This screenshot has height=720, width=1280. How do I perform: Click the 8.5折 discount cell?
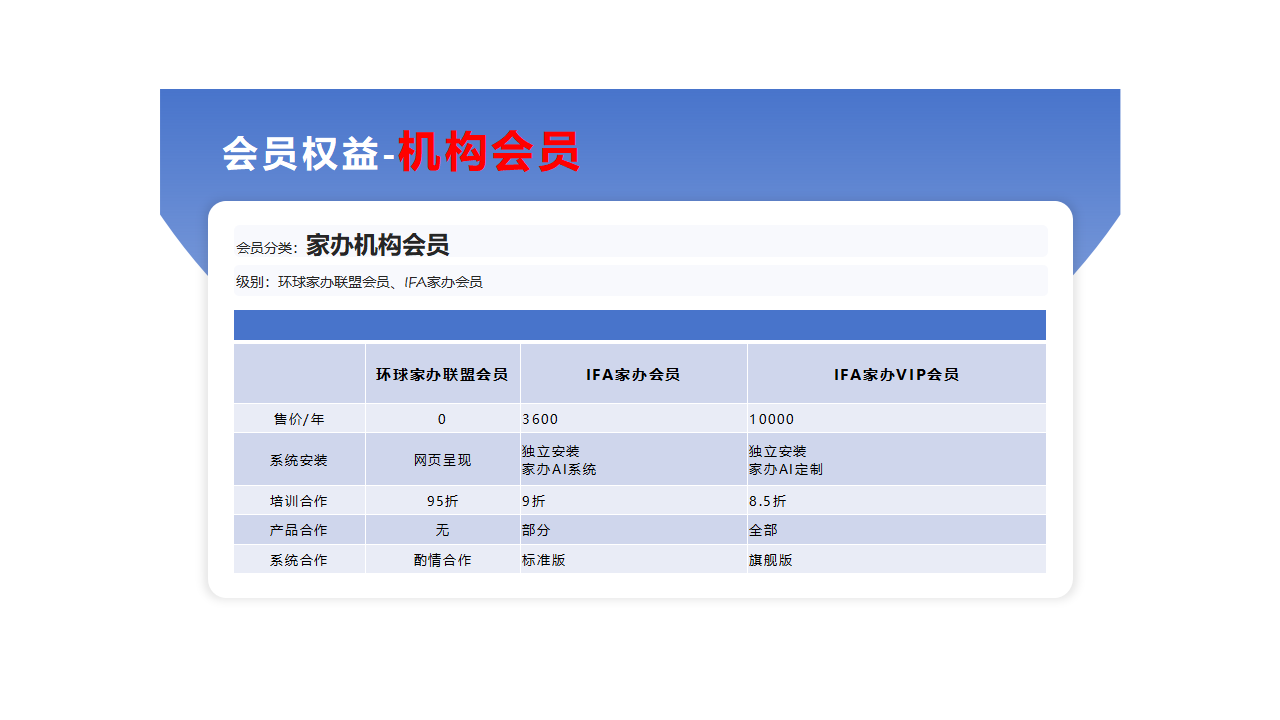897,501
